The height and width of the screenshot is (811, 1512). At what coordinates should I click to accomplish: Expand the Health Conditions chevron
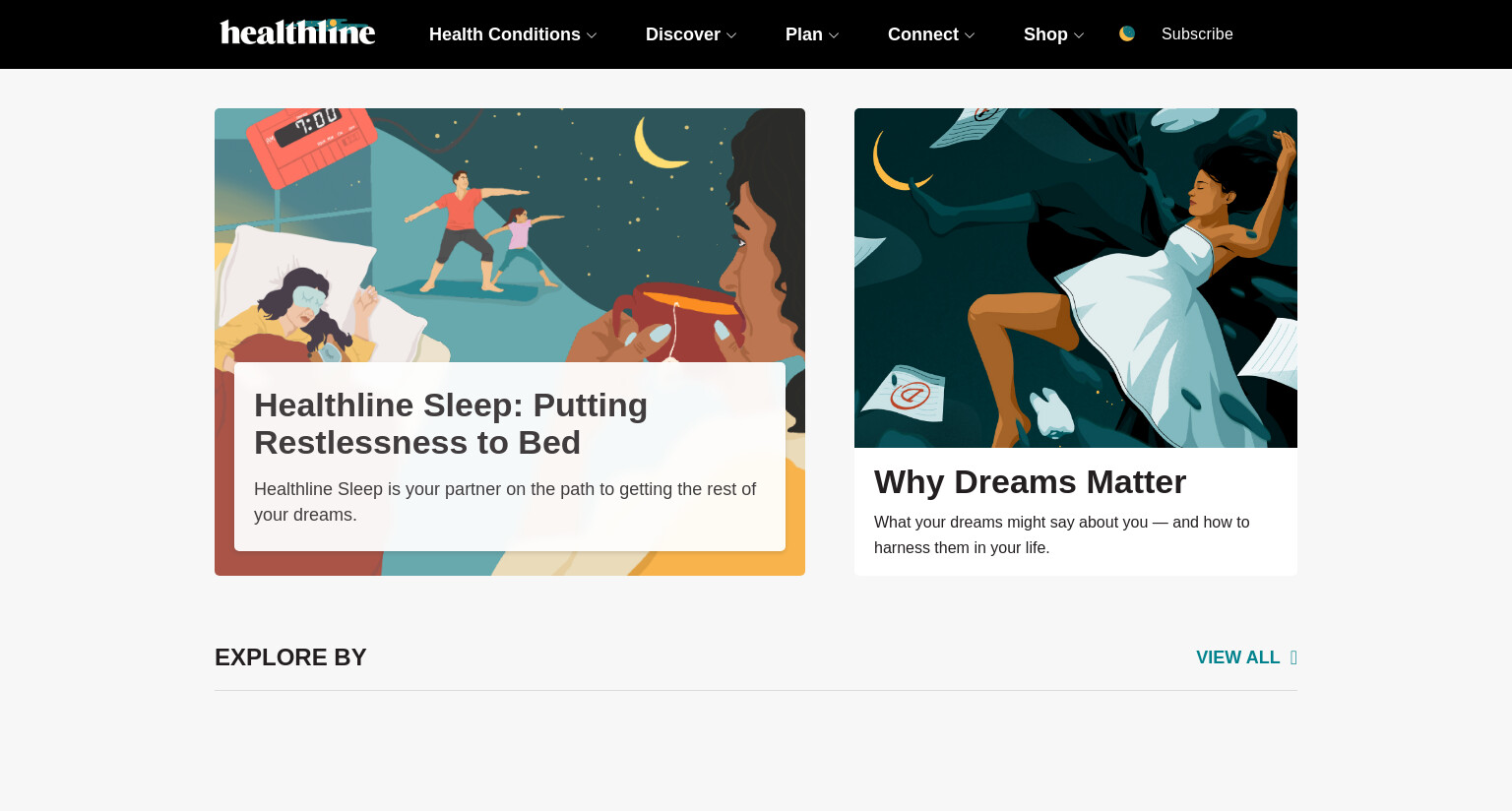[x=592, y=35]
